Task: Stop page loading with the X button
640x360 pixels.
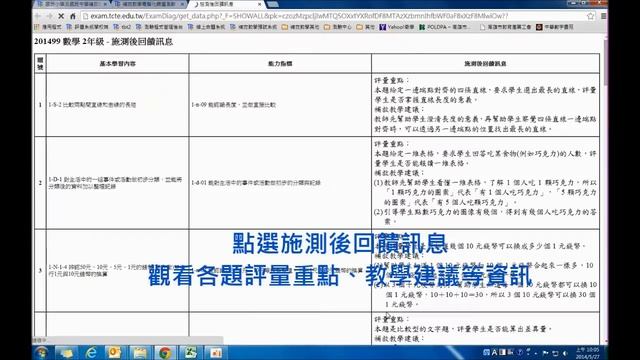Action: (x=61, y=16)
